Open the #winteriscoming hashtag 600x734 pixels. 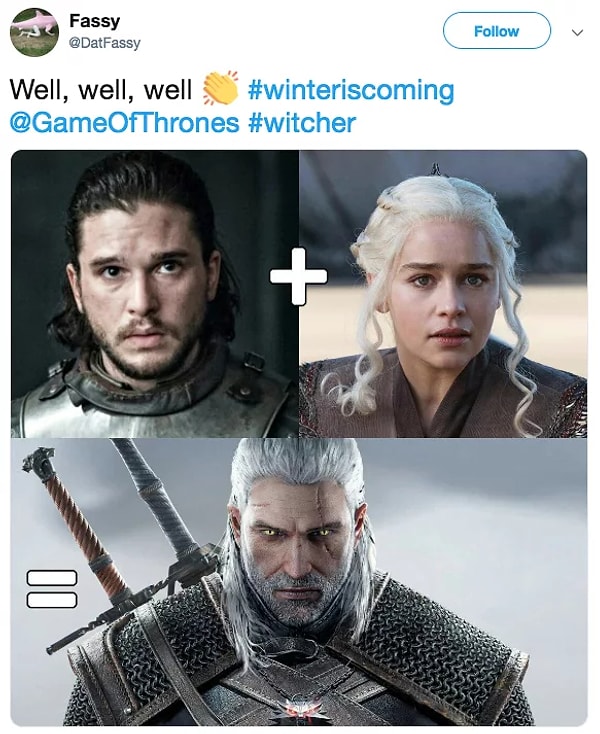click(x=351, y=89)
